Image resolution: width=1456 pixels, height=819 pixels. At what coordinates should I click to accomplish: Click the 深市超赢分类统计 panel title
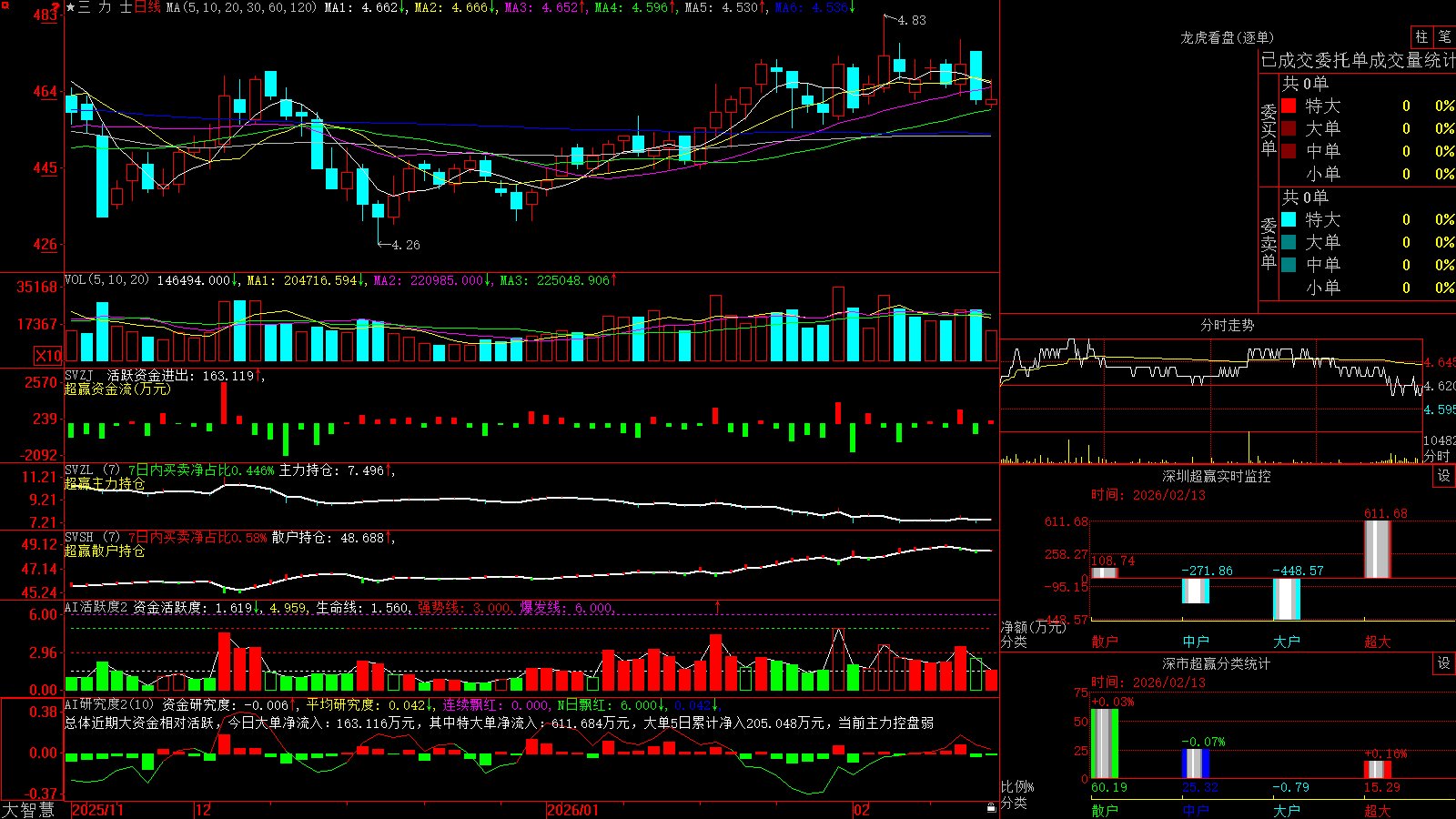pyautogui.click(x=1217, y=663)
